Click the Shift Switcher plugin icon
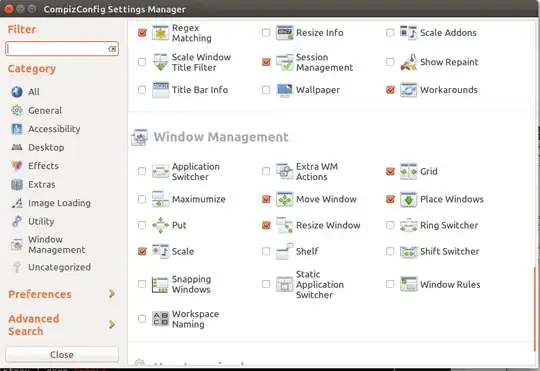 (x=408, y=251)
